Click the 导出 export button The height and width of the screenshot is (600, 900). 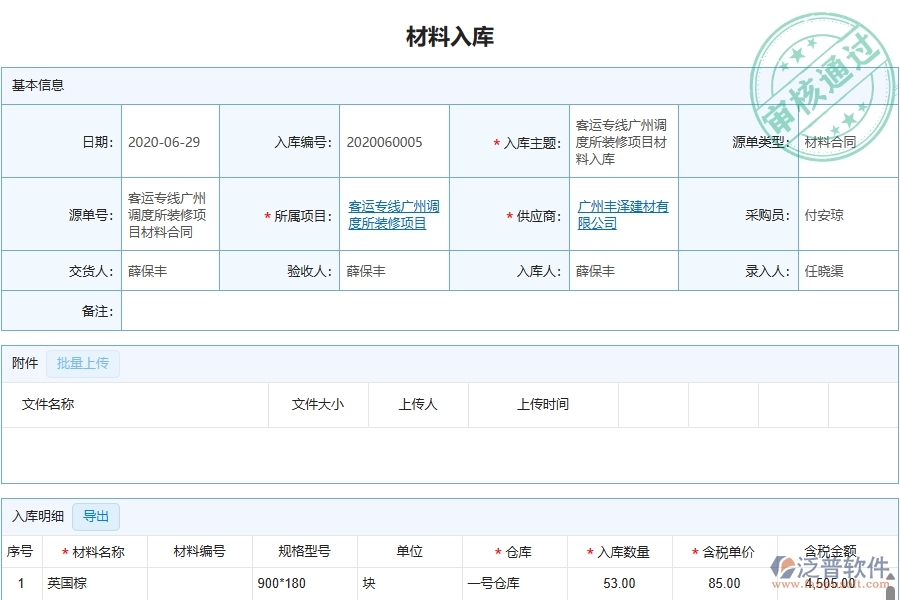click(96, 516)
